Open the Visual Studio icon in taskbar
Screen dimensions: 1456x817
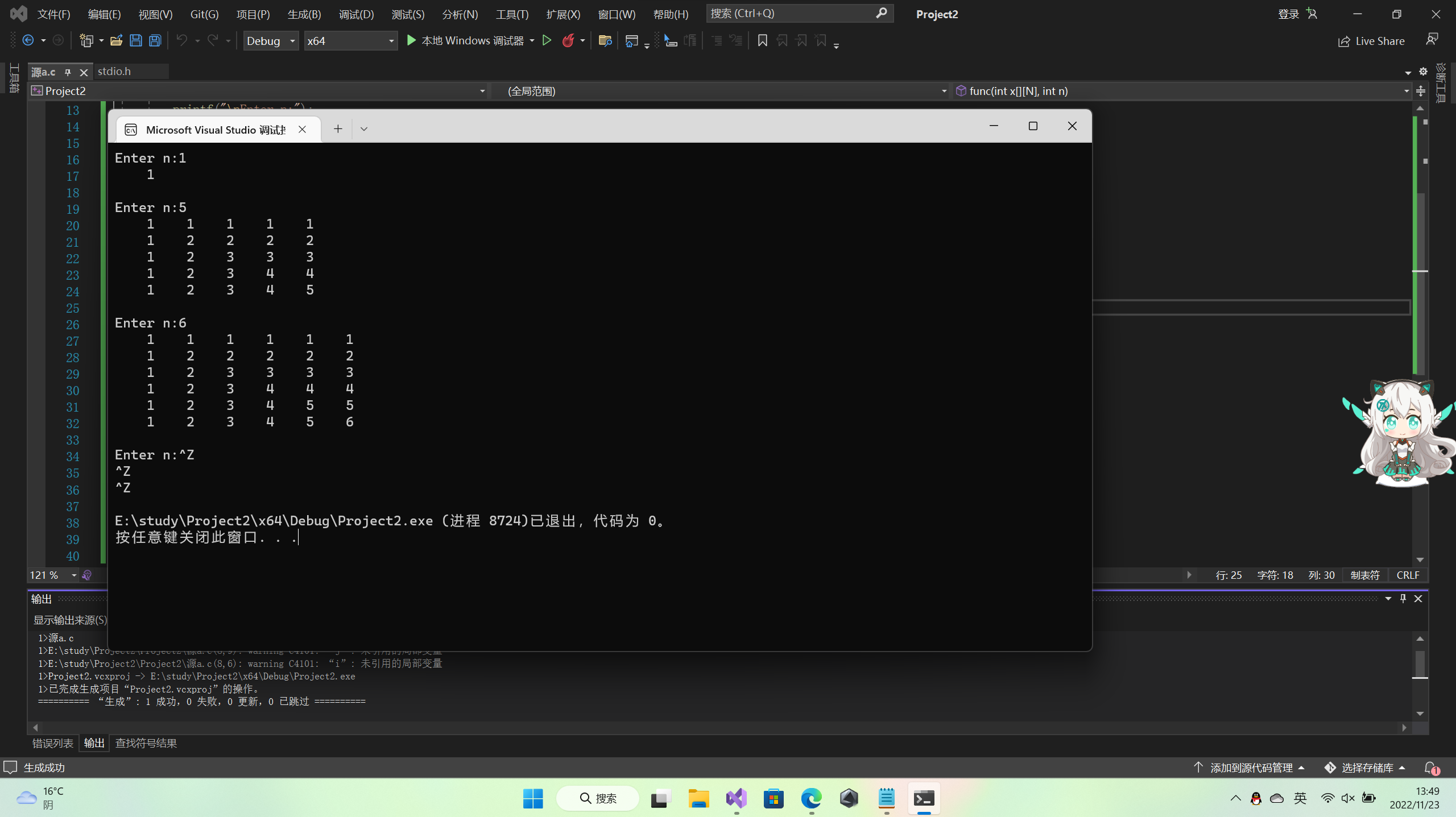736,799
